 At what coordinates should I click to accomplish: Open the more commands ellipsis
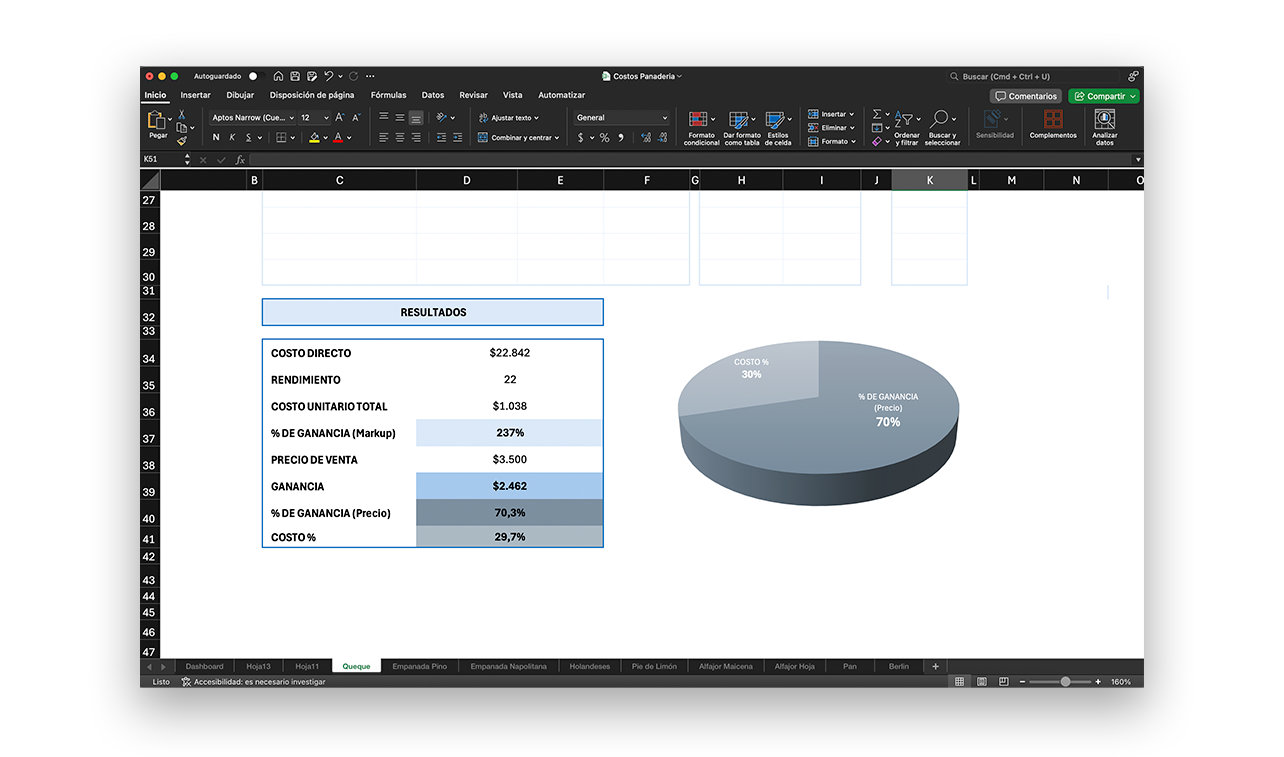[x=370, y=76]
